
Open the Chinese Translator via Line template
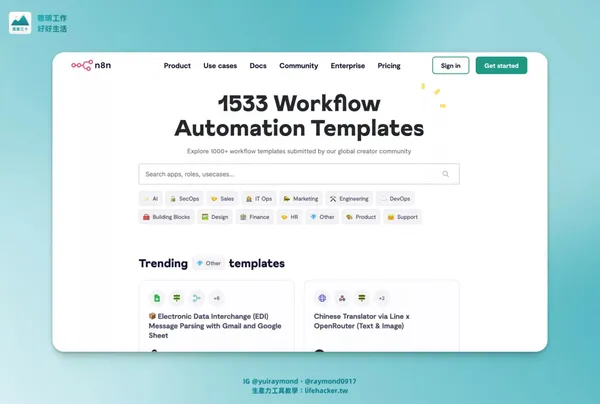tap(362, 321)
